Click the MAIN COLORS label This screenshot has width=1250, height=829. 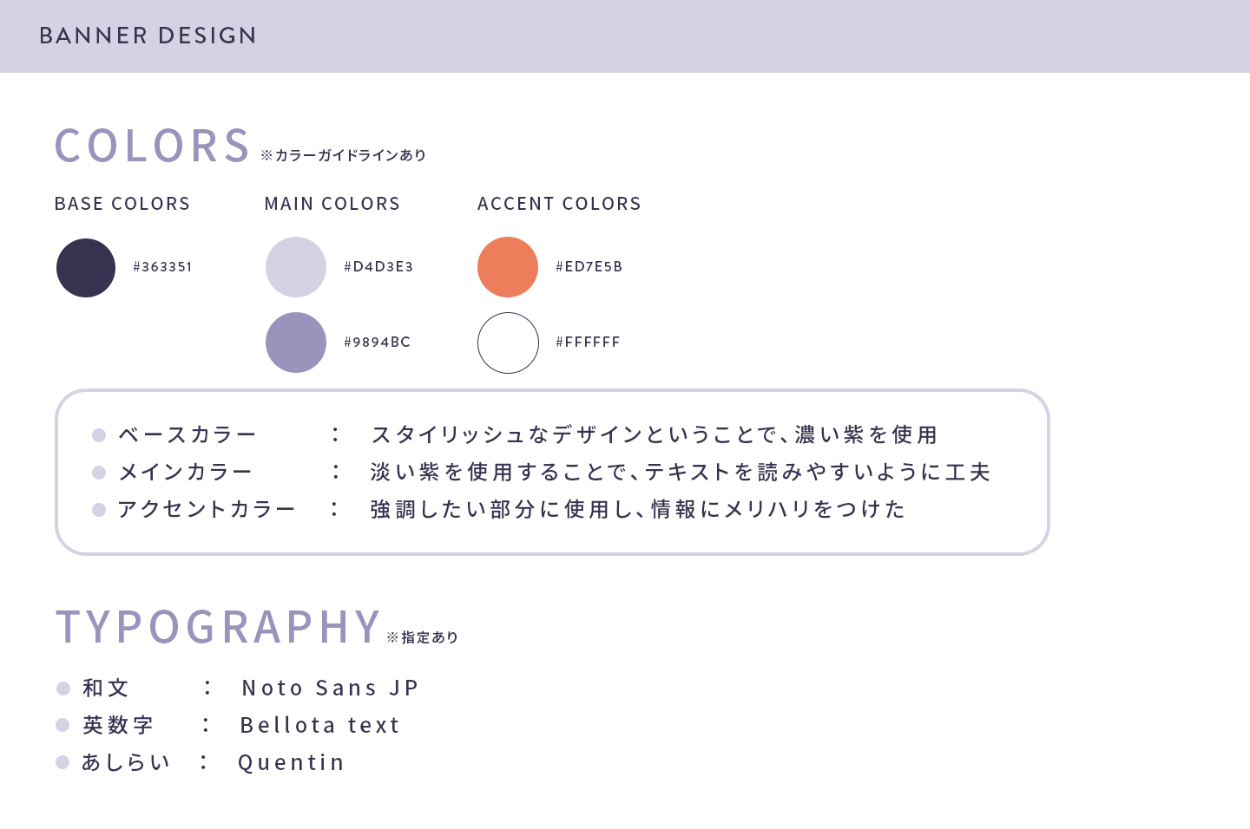pos(332,204)
